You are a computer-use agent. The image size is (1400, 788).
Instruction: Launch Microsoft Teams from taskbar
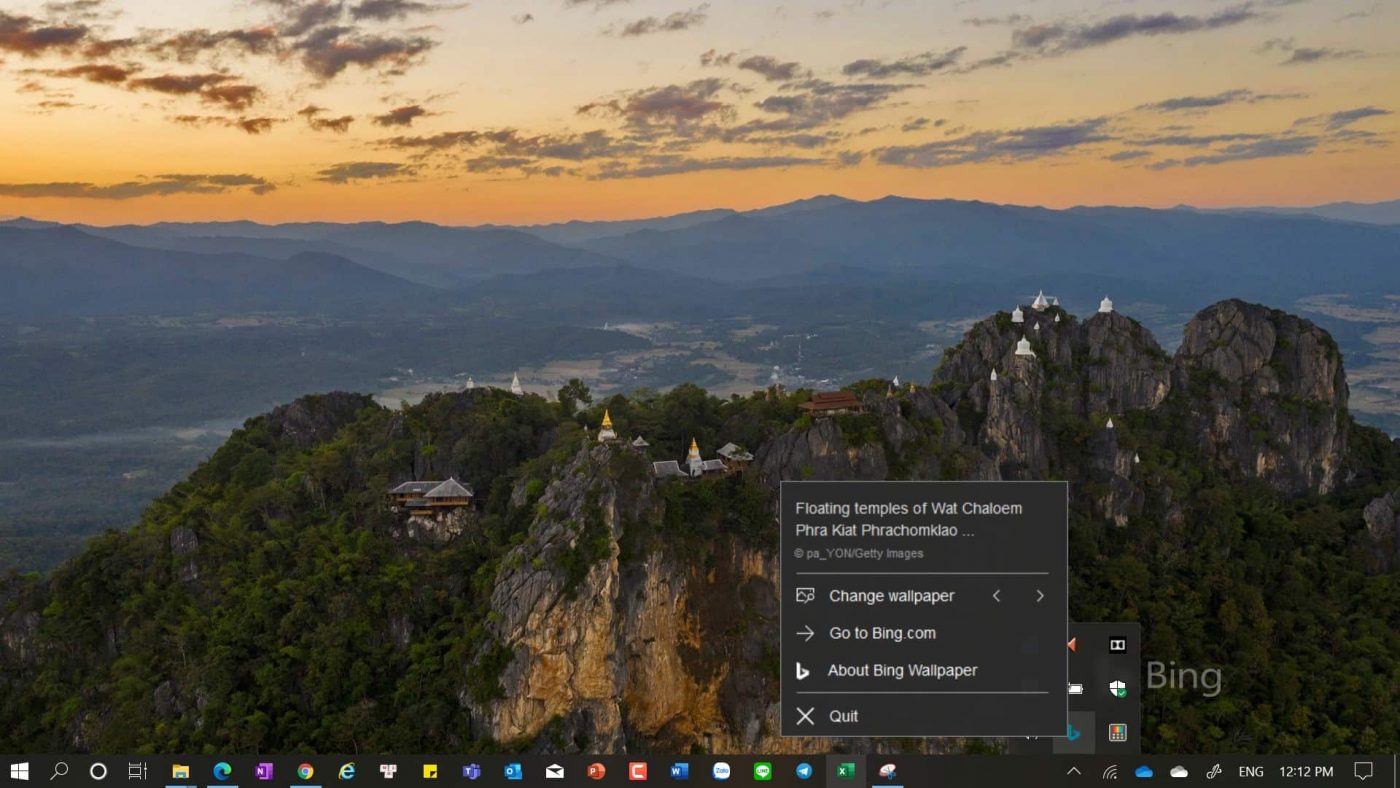tap(471, 771)
